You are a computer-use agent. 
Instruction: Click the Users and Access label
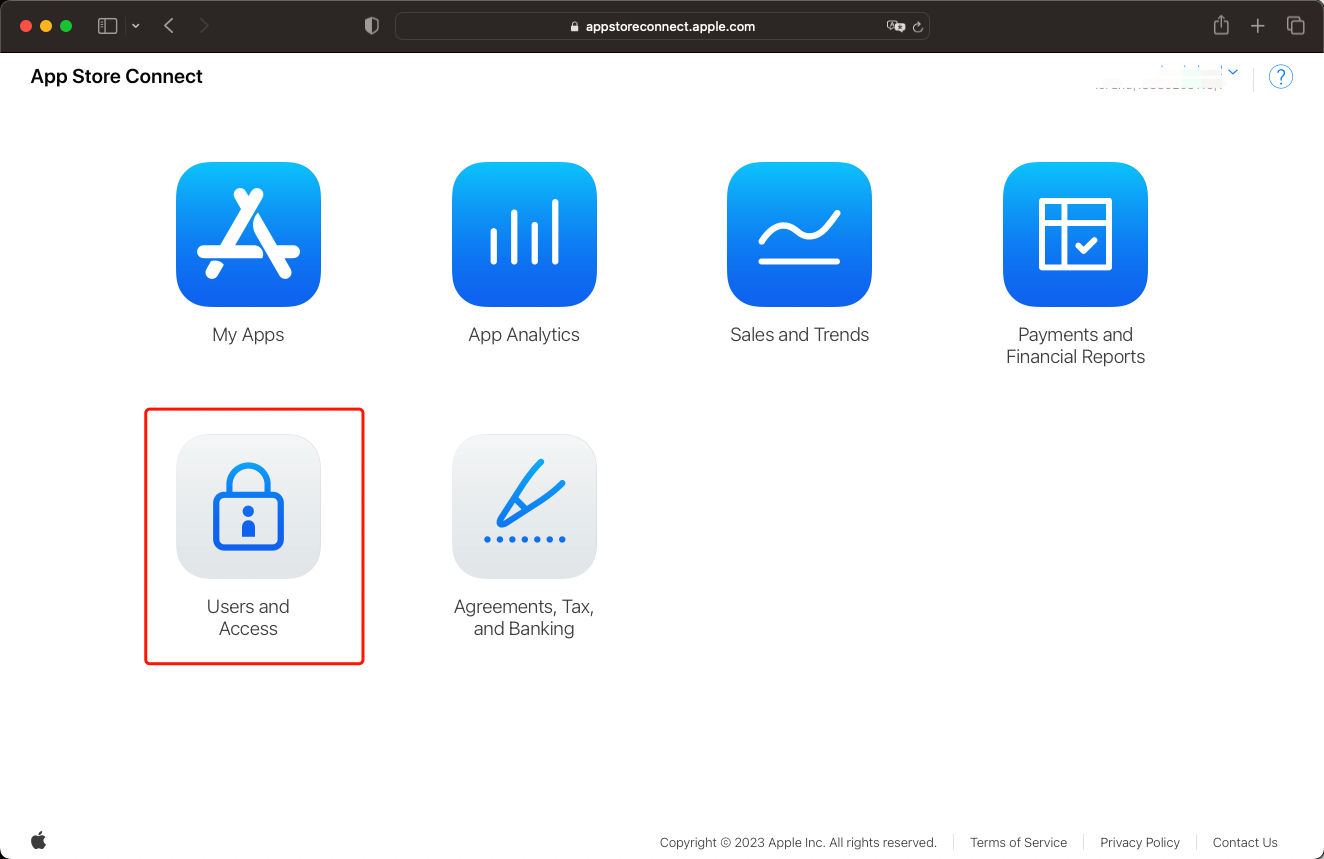248,618
